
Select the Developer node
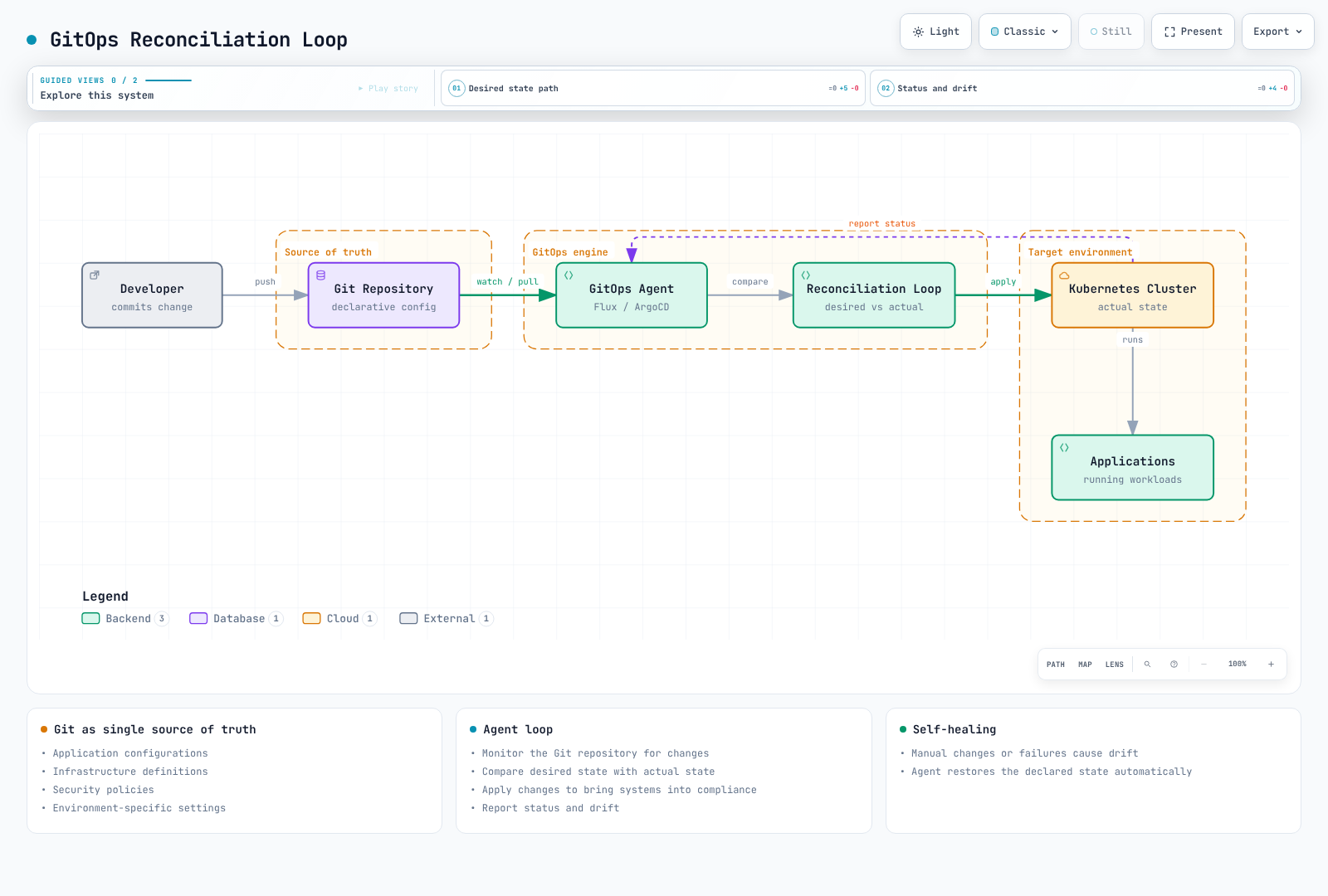pos(152,295)
